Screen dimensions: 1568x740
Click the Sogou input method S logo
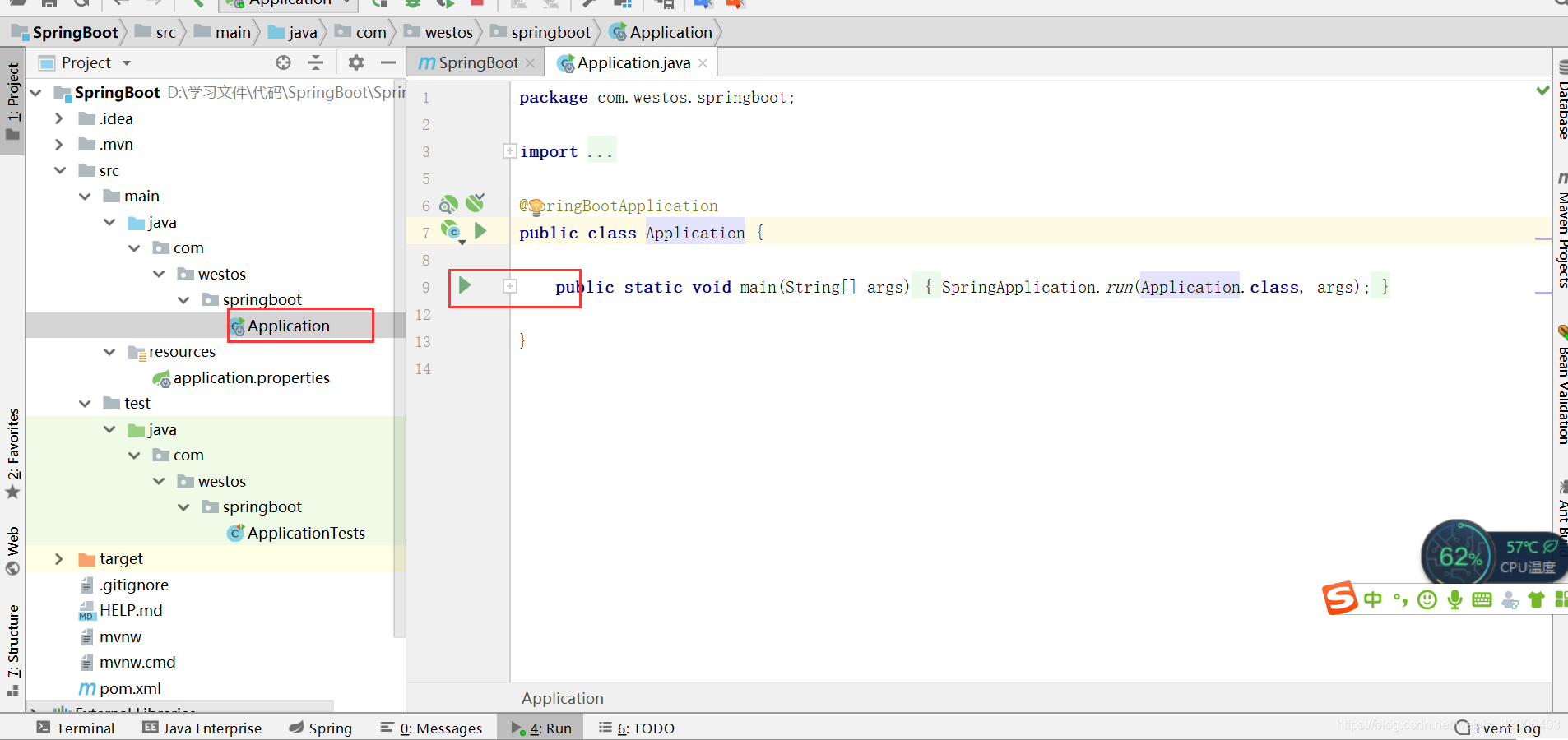[1340, 598]
